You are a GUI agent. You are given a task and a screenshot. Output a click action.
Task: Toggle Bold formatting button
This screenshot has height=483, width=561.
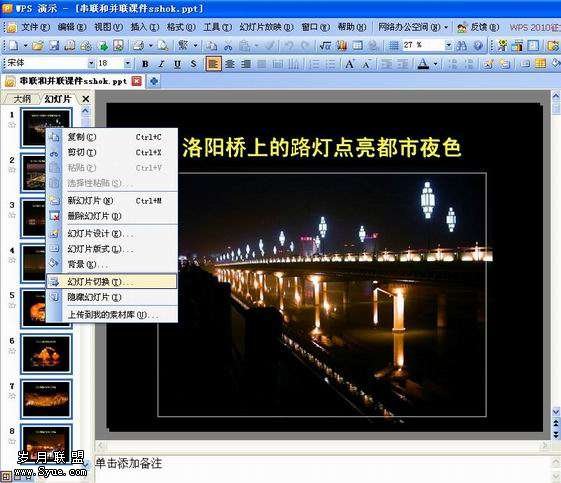click(x=145, y=64)
